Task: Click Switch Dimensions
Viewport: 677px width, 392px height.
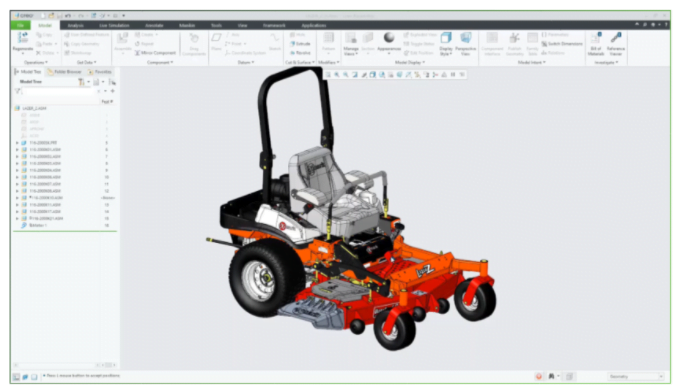Action: point(562,44)
